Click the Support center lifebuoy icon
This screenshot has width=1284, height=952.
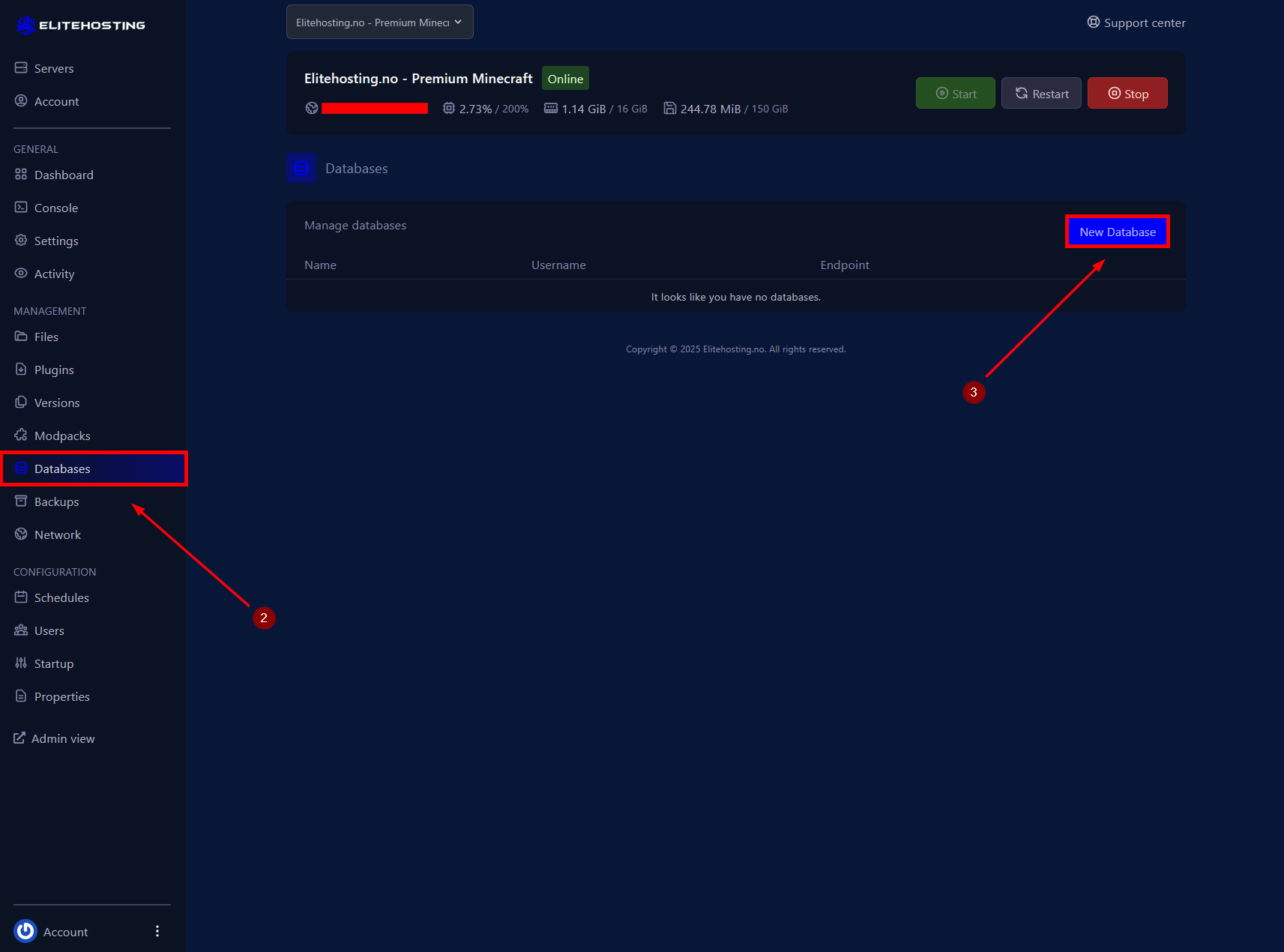(x=1094, y=22)
